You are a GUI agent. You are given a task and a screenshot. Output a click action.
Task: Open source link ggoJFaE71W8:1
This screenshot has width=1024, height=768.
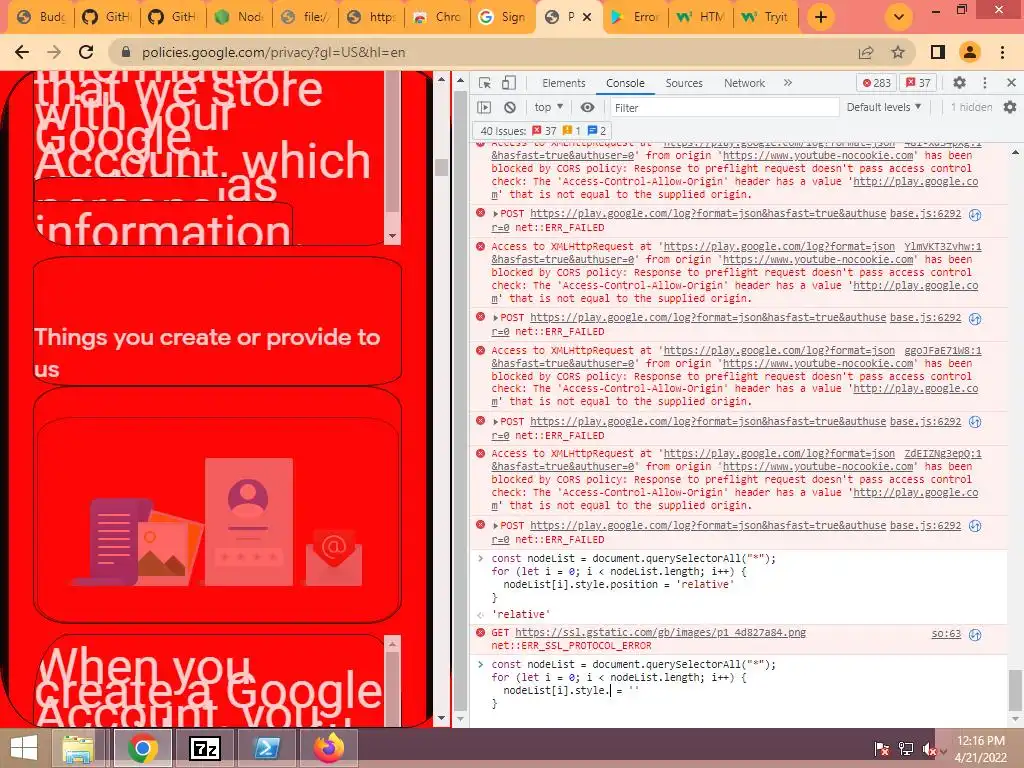point(942,351)
